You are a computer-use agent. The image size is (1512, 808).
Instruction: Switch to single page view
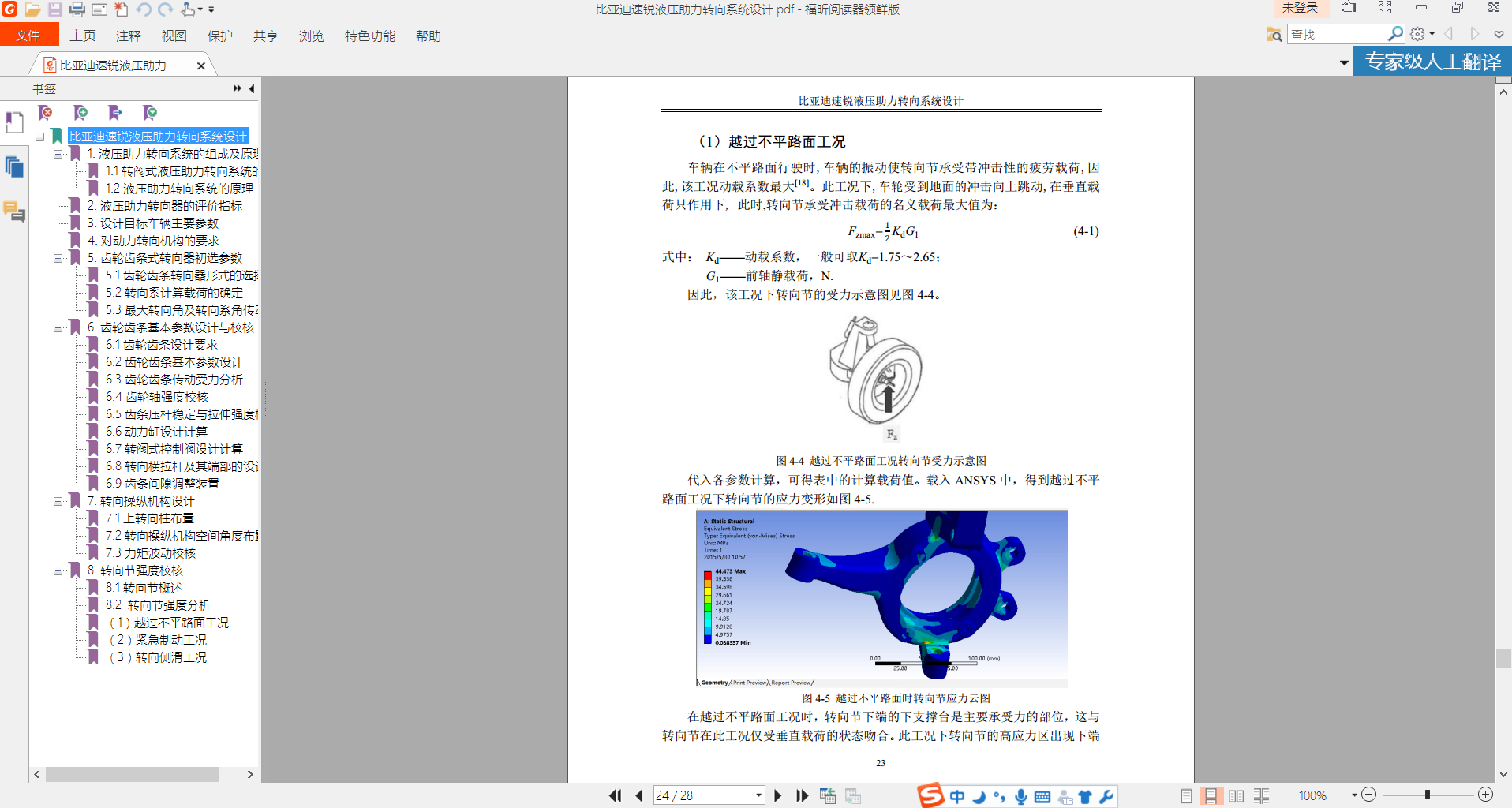[x=1186, y=796]
